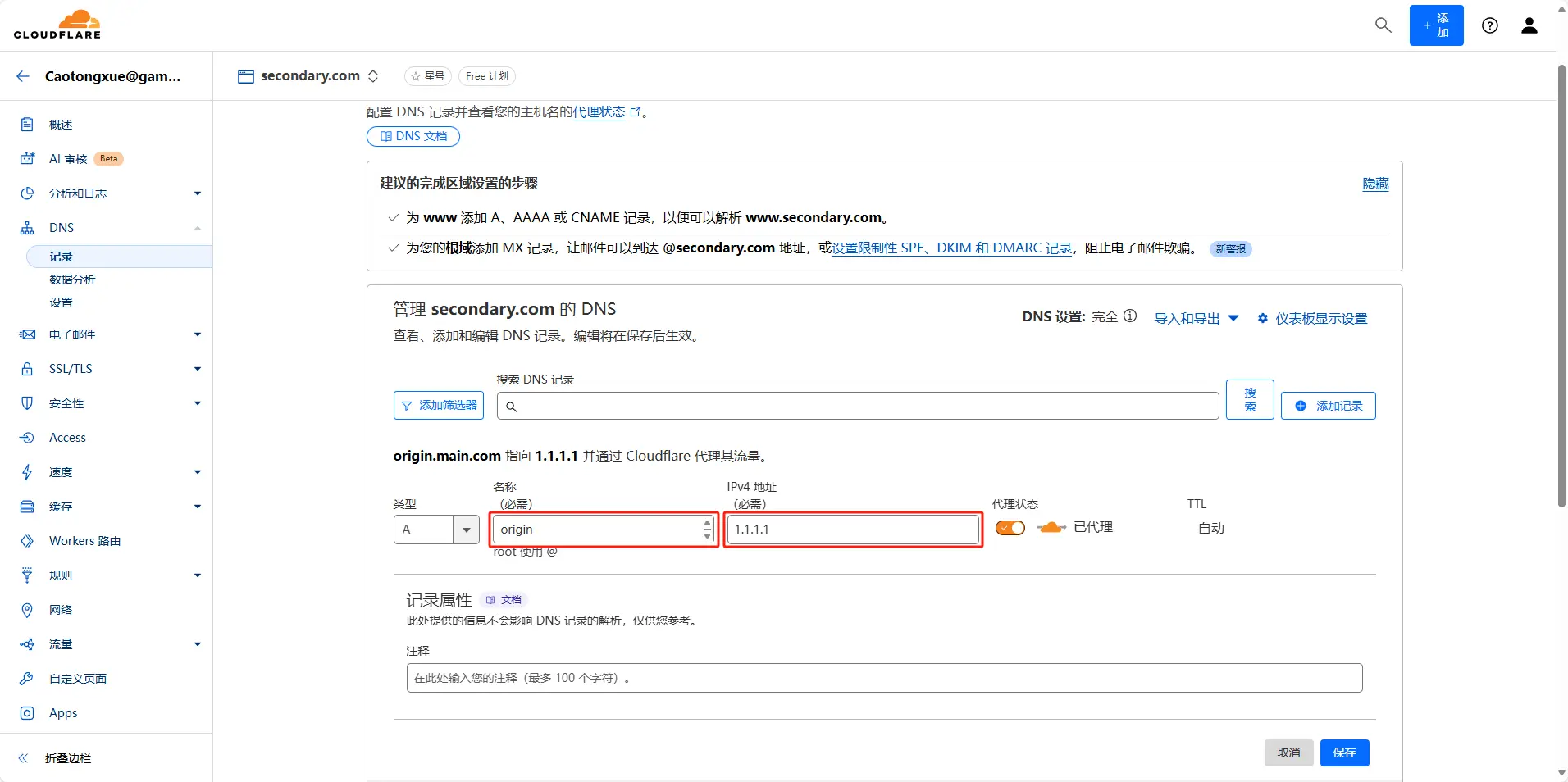Open the 自定义页面 menu item

coord(78,679)
